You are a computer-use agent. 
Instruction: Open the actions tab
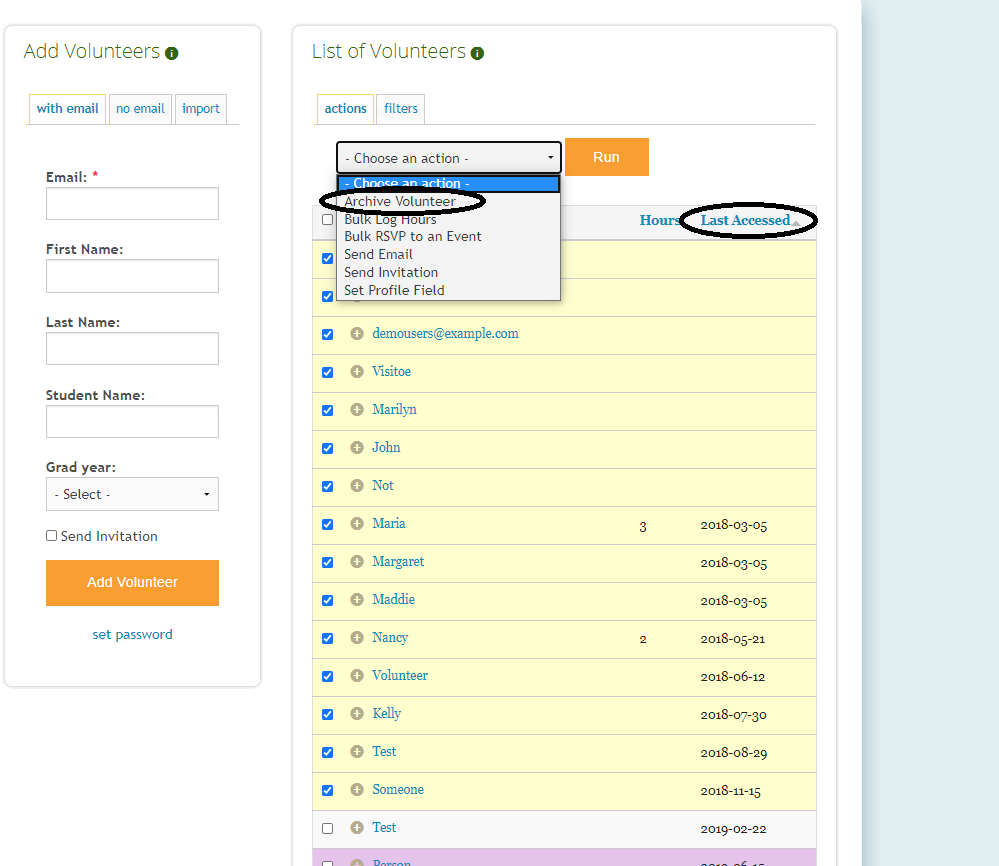click(x=345, y=108)
